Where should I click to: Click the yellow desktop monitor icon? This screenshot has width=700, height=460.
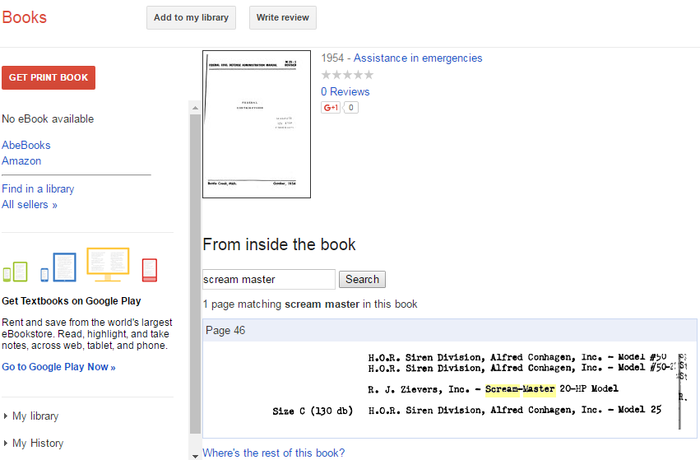108,264
